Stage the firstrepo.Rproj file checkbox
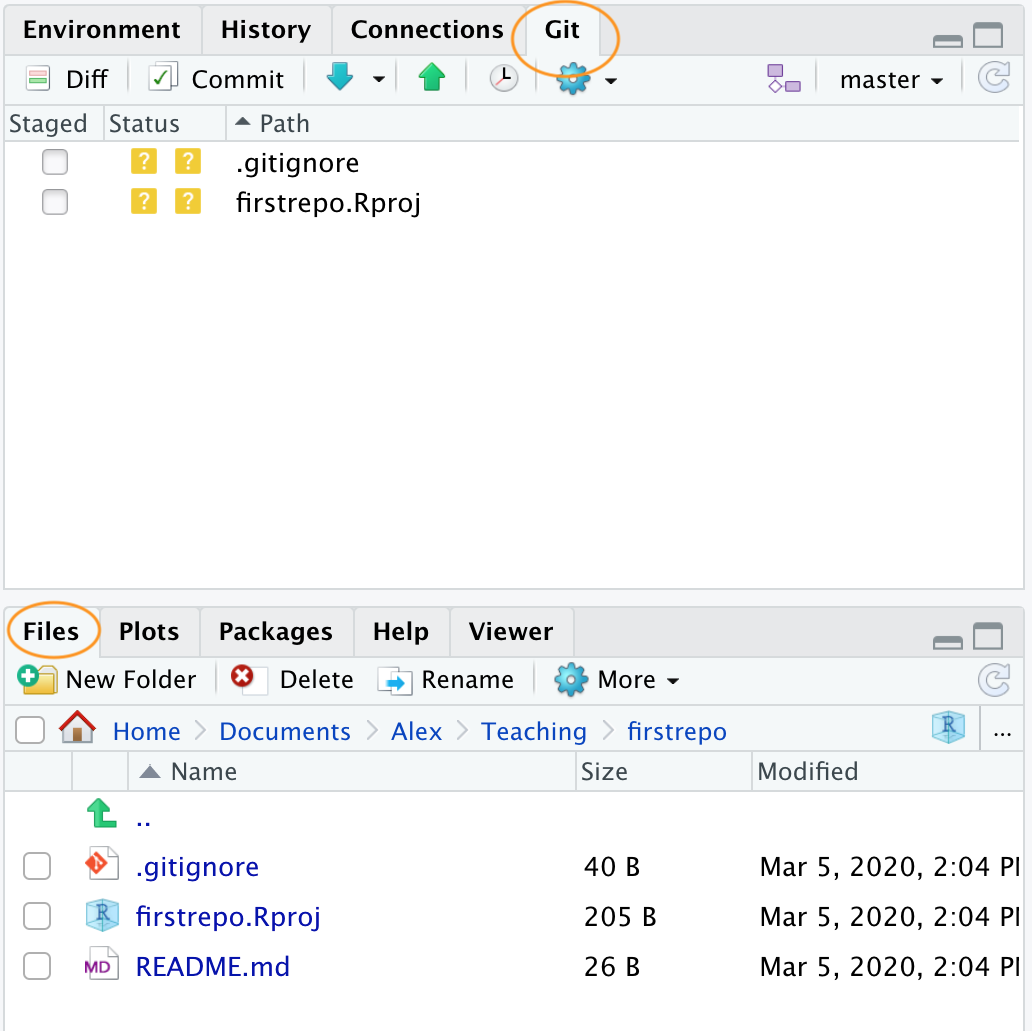The height and width of the screenshot is (1031, 1032). [55, 202]
